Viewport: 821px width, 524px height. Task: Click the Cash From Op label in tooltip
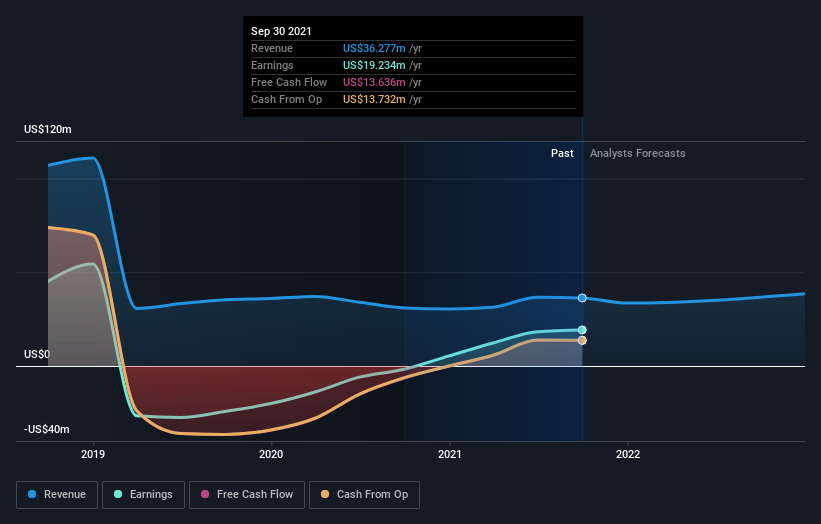coord(286,99)
